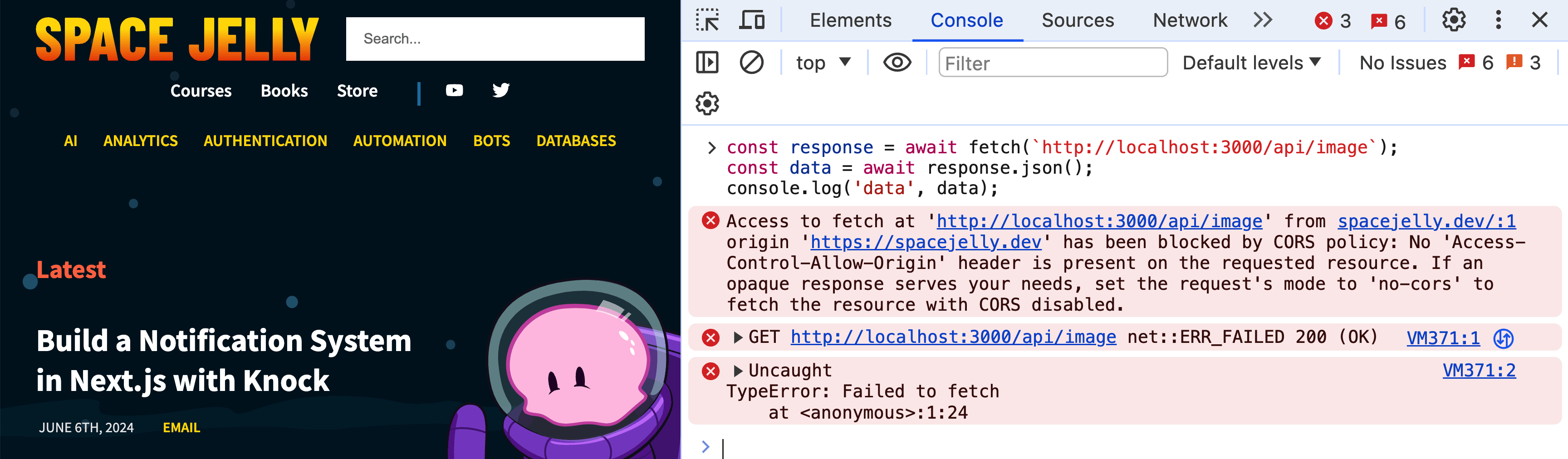Open the https://spacejelly.dev origin link
The width and height of the screenshot is (1568, 459).
(x=925, y=242)
